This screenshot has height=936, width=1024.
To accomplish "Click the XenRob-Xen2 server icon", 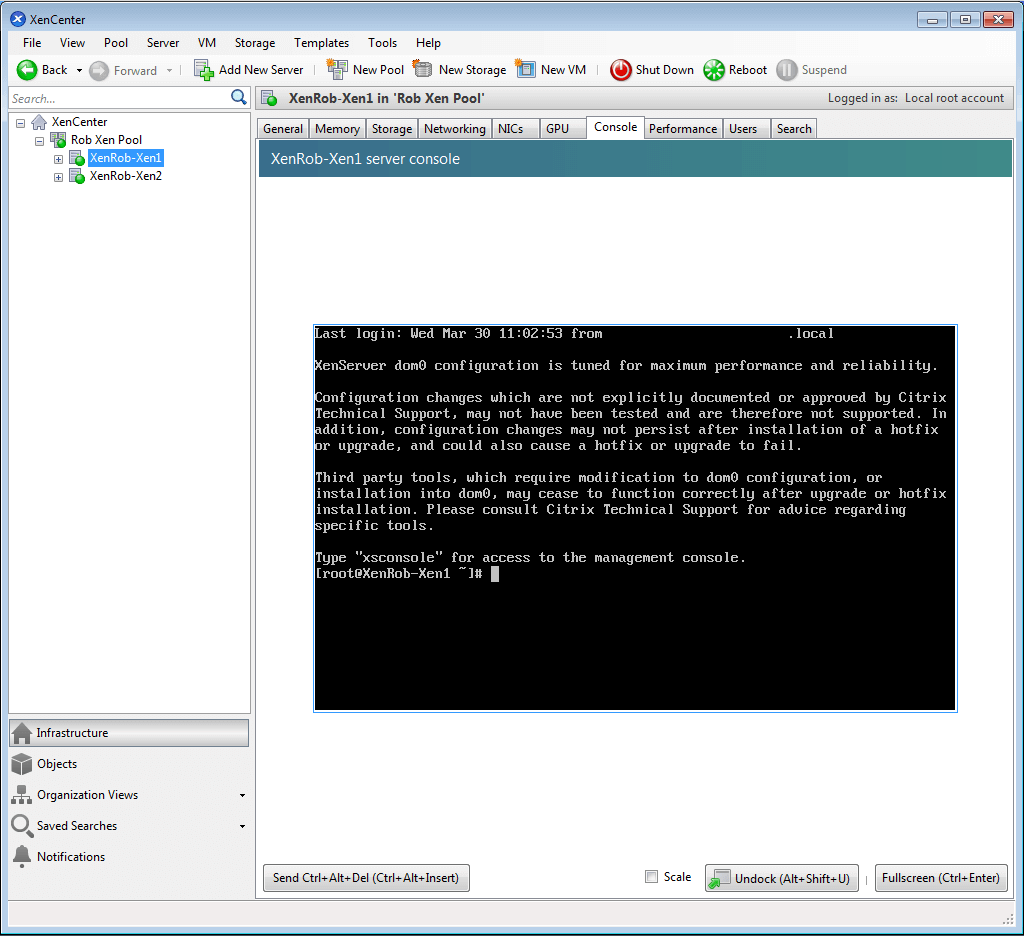I will [77, 176].
